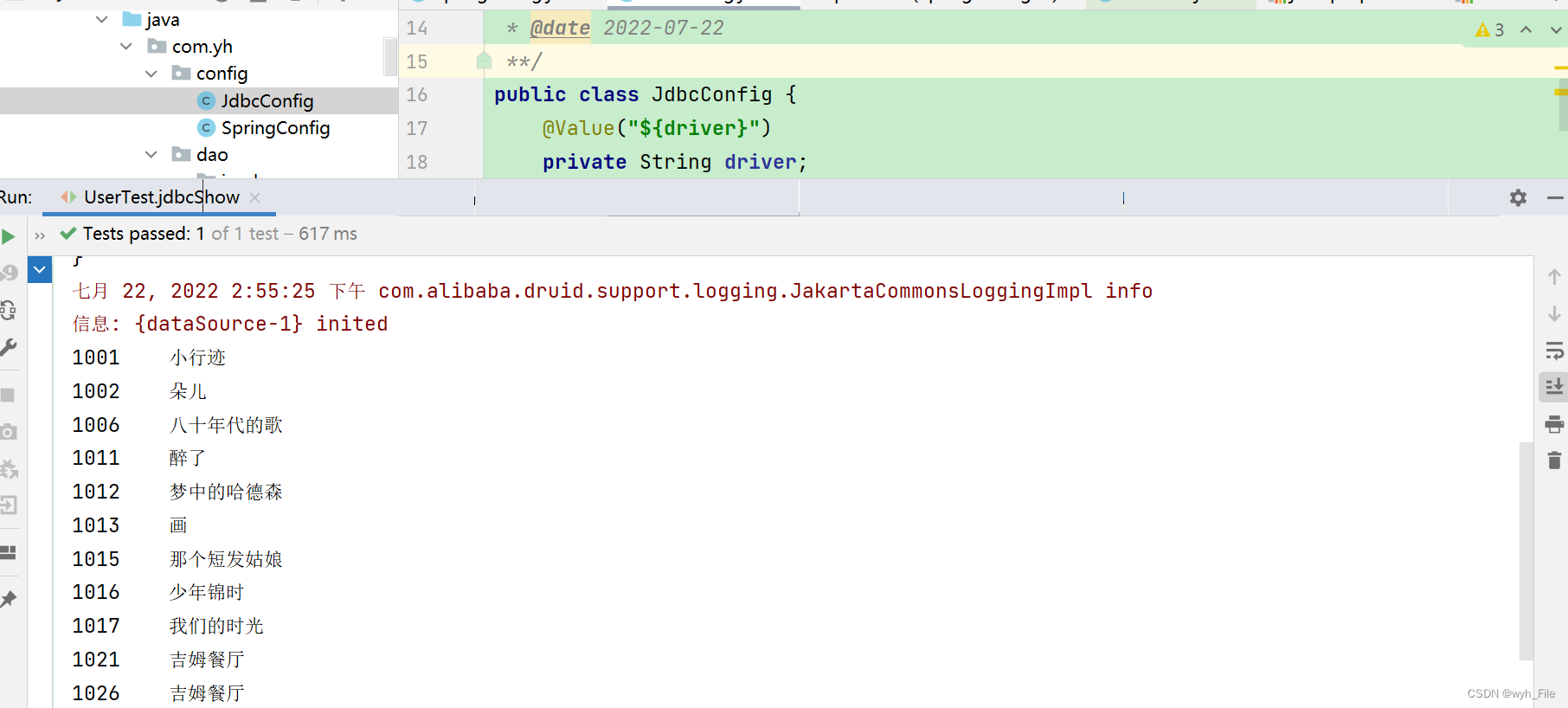Click output row 1001 小行迹
The height and width of the screenshot is (708, 1568).
click(149, 357)
